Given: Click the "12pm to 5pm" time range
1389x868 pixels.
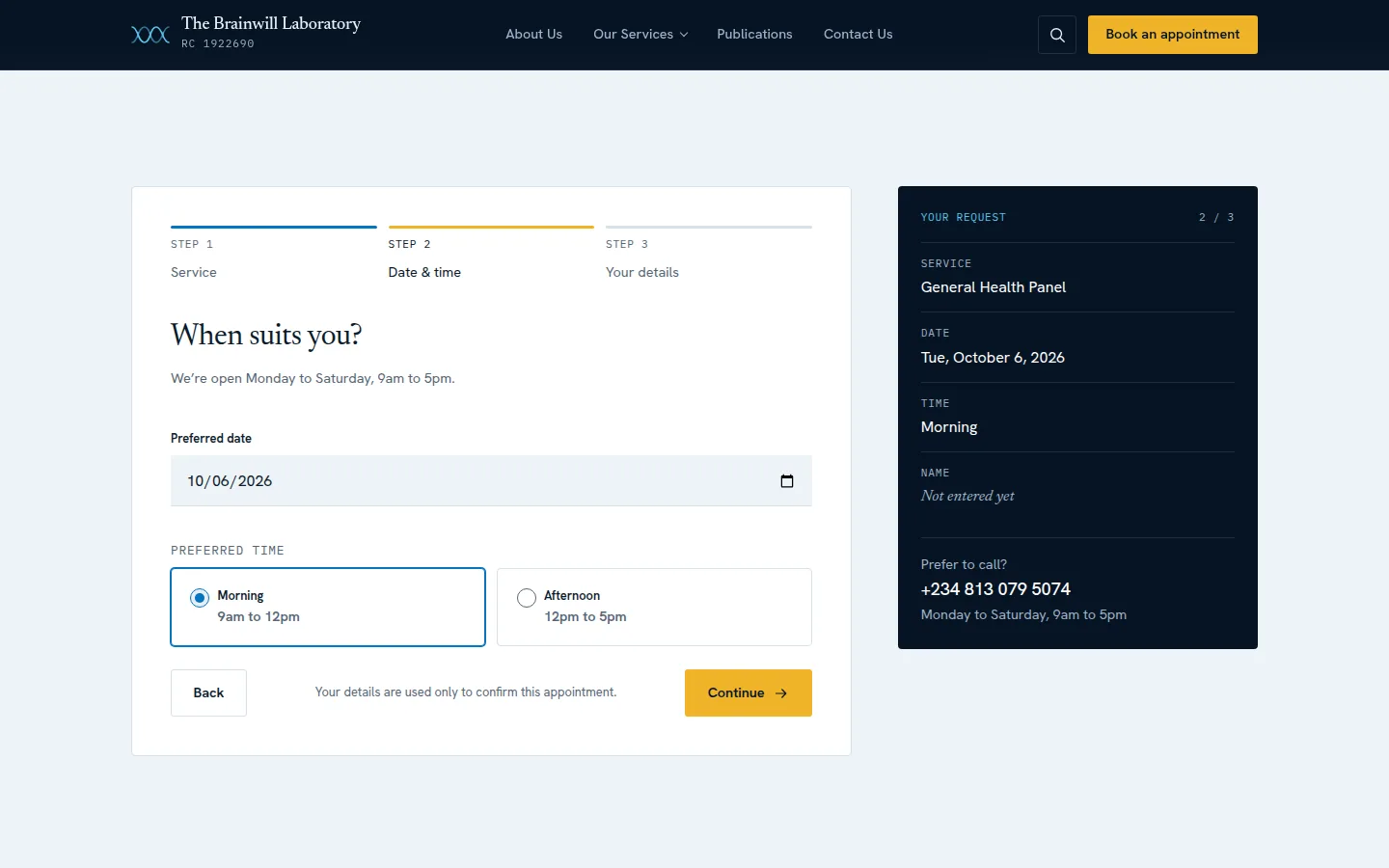Looking at the screenshot, I should pyautogui.click(x=586, y=617).
